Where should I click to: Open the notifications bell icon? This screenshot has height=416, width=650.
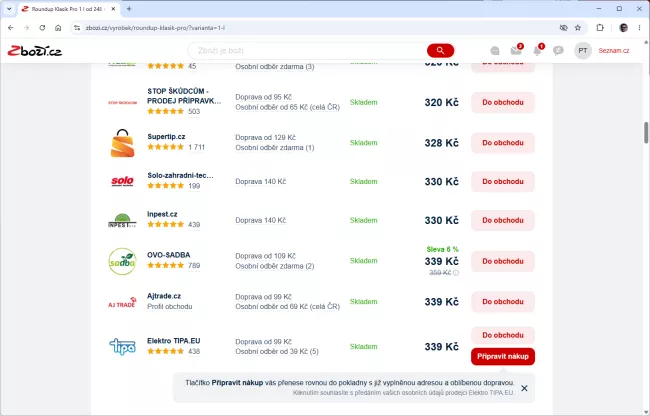tap(537, 51)
